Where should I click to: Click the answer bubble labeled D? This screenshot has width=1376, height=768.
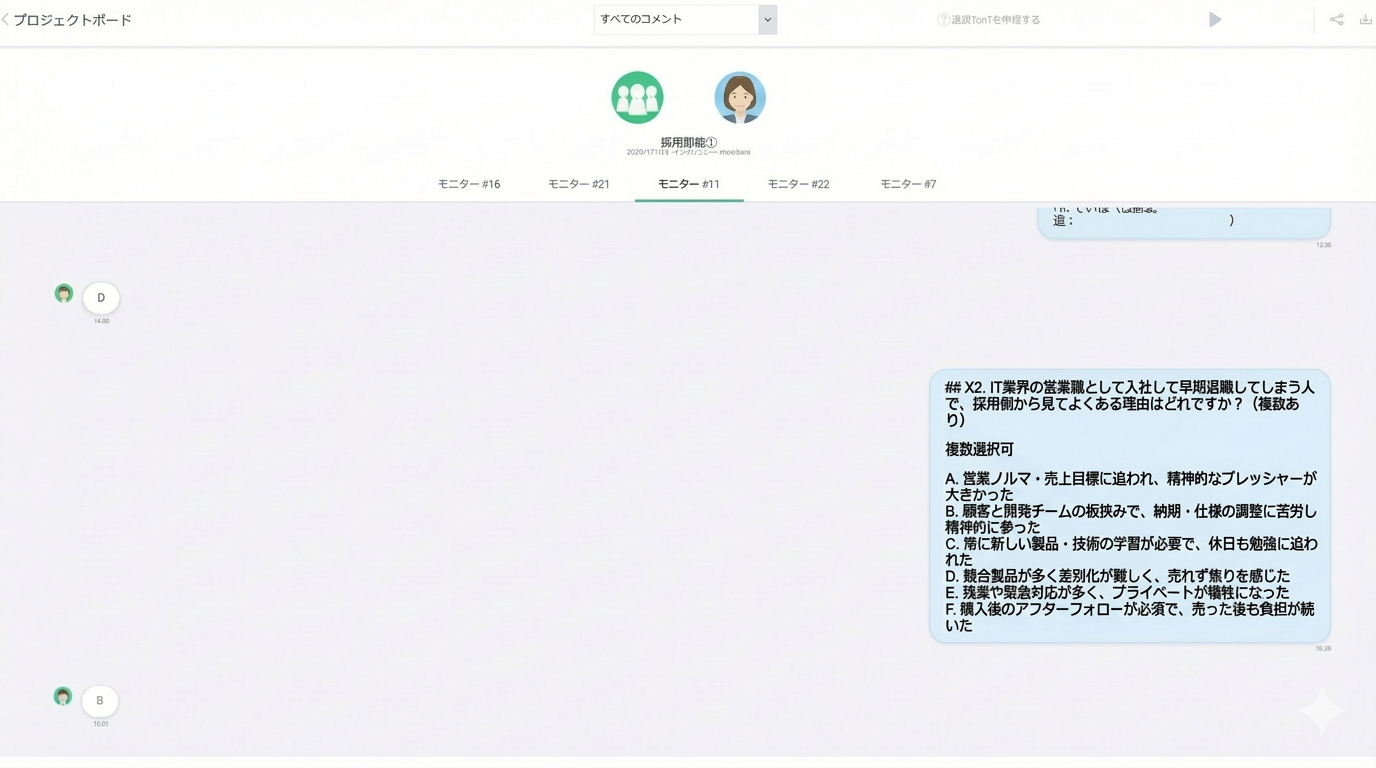(x=101, y=298)
